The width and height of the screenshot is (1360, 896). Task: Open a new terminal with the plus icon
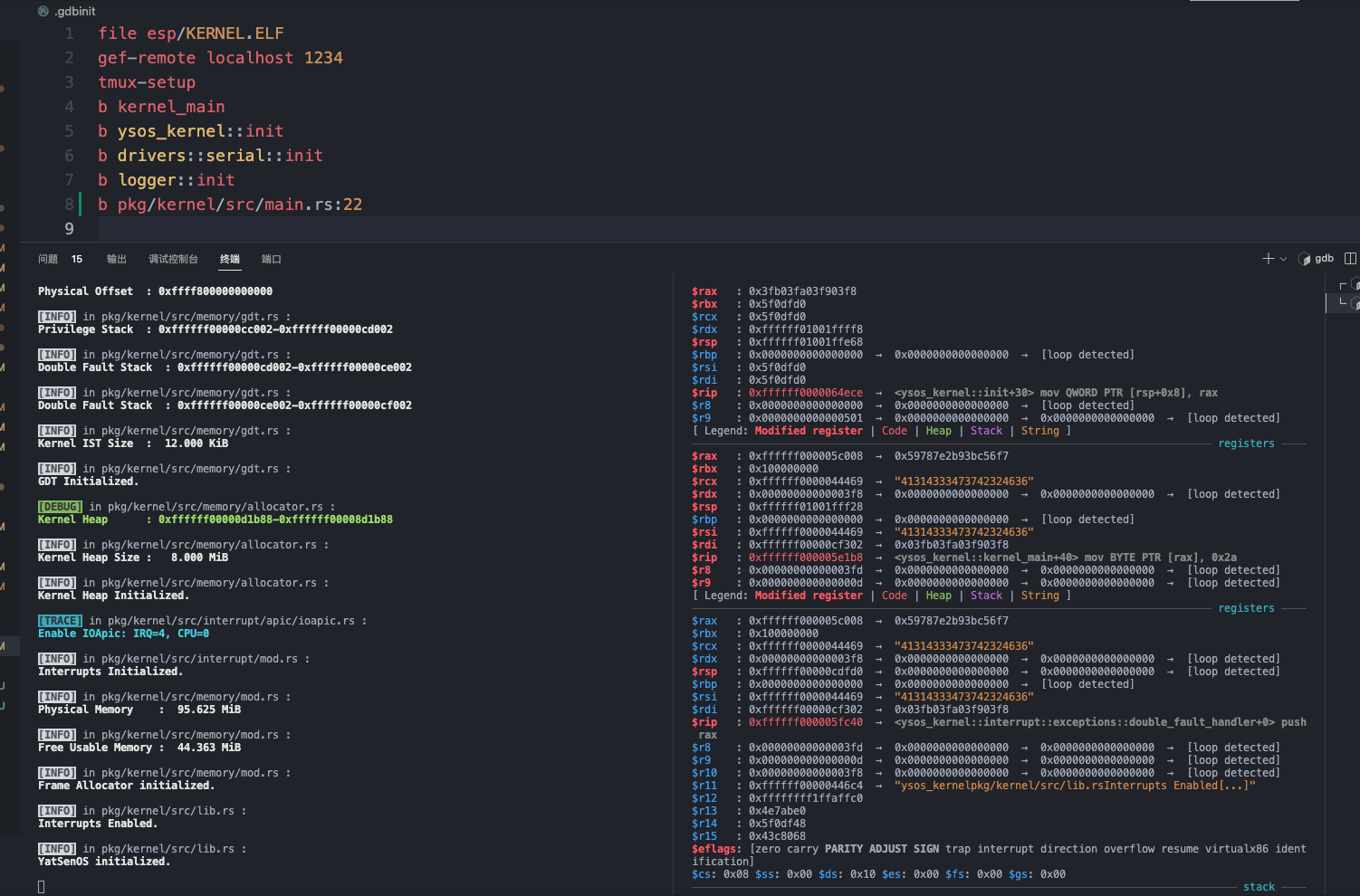tap(1268, 259)
